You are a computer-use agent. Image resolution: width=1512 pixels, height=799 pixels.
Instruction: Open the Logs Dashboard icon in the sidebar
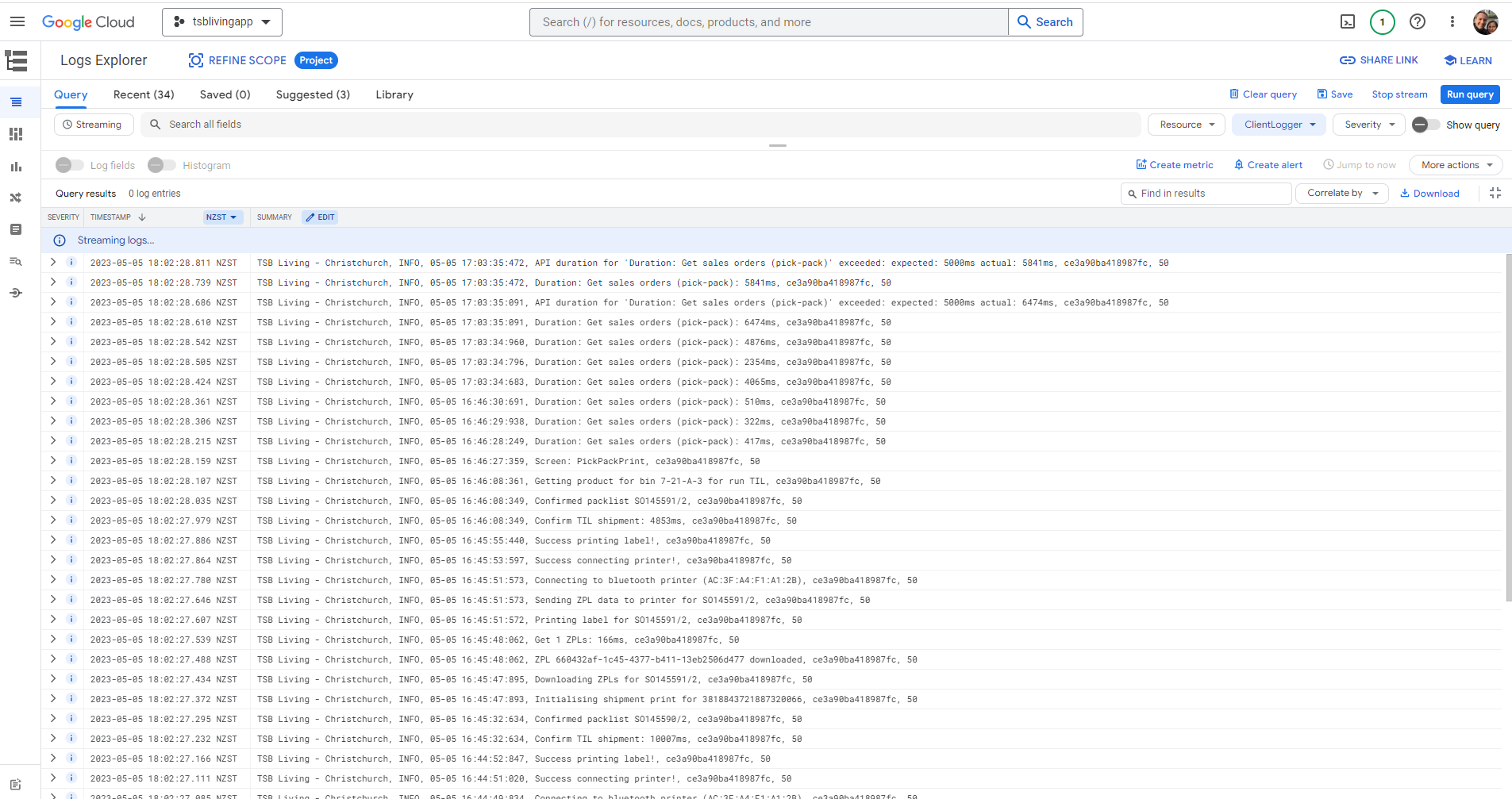[15, 133]
